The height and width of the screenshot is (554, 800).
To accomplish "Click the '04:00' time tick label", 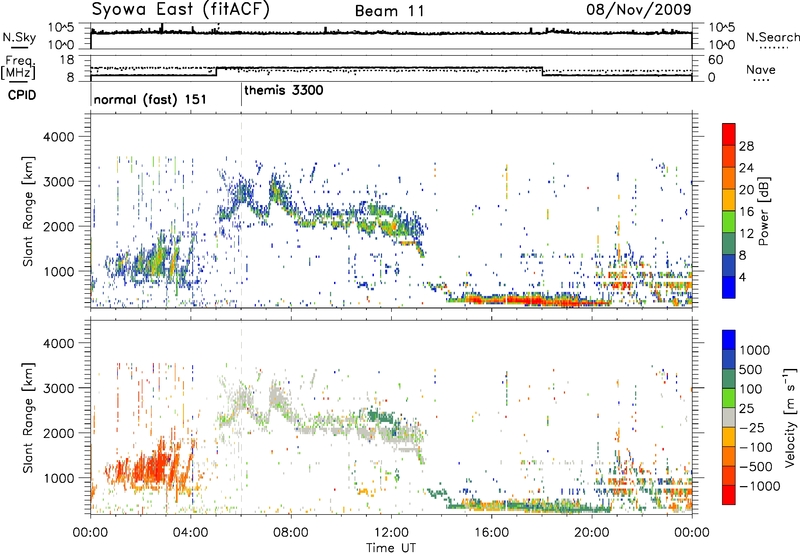I will click(191, 533).
